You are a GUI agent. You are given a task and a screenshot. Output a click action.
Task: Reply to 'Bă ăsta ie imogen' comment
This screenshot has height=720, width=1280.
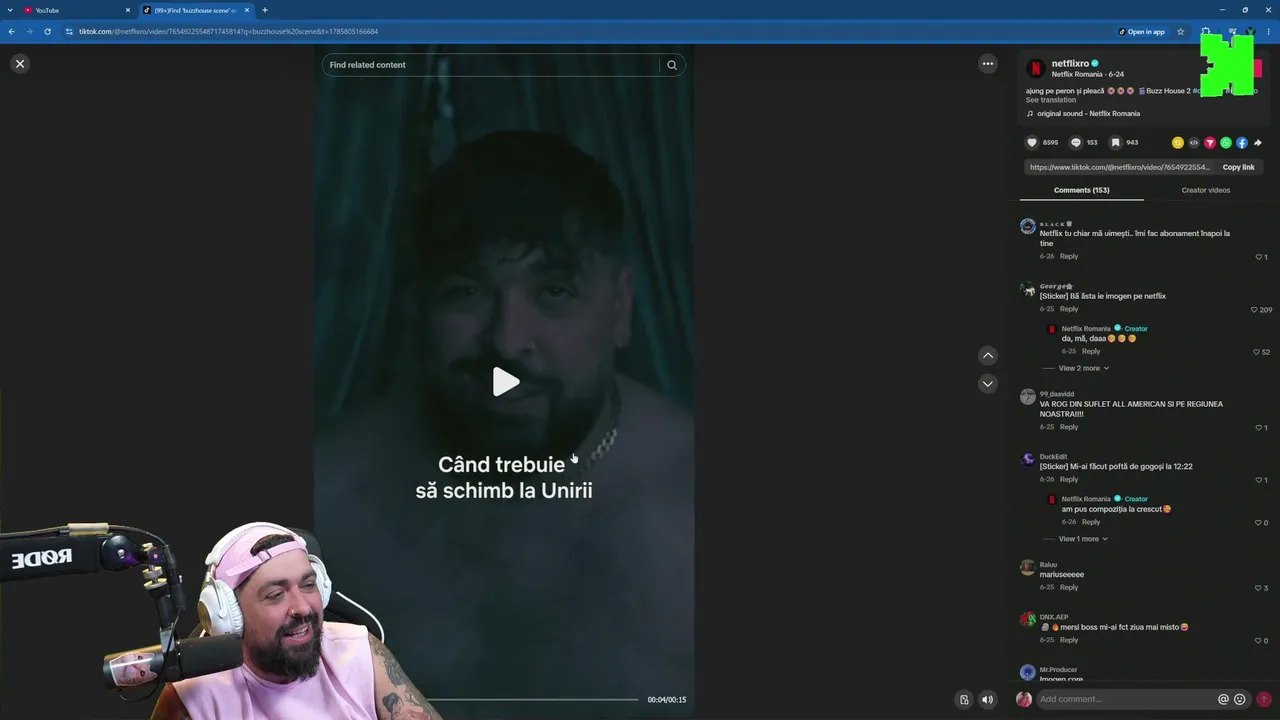pyautogui.click(x=1069, y=309)
